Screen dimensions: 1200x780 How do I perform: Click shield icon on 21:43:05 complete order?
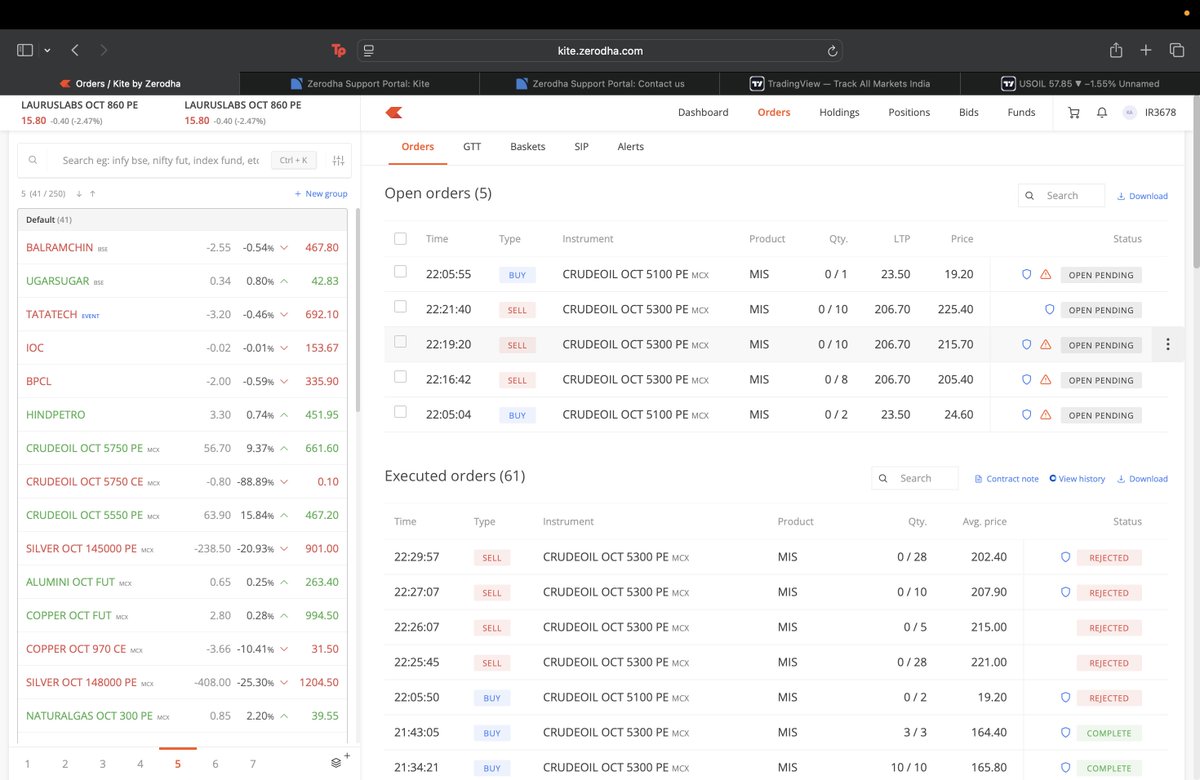click(x=1065, y=733)
